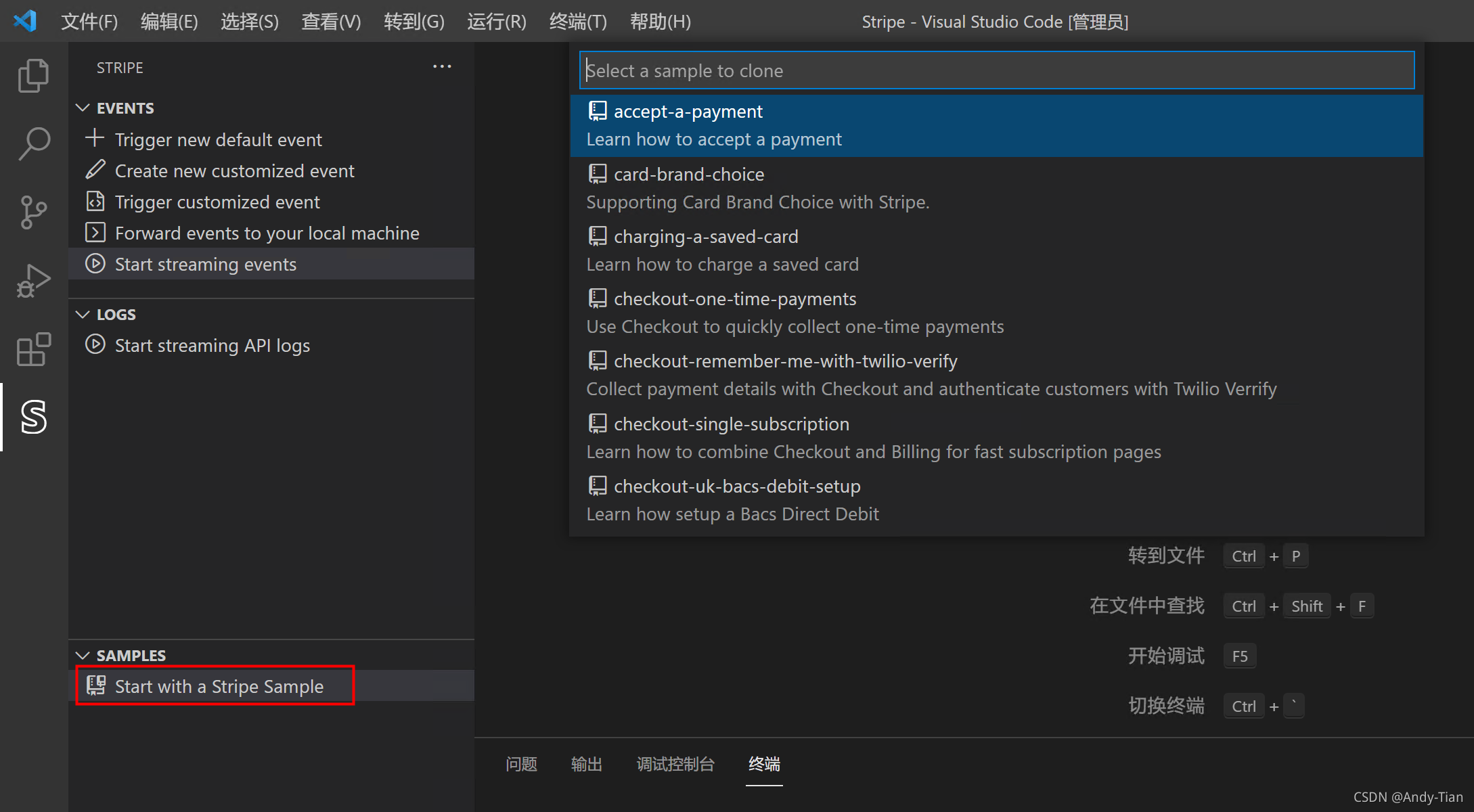Screen dimensions: 1474x812
Task: Collapse the LOGS section
Action: click(83, 315)
